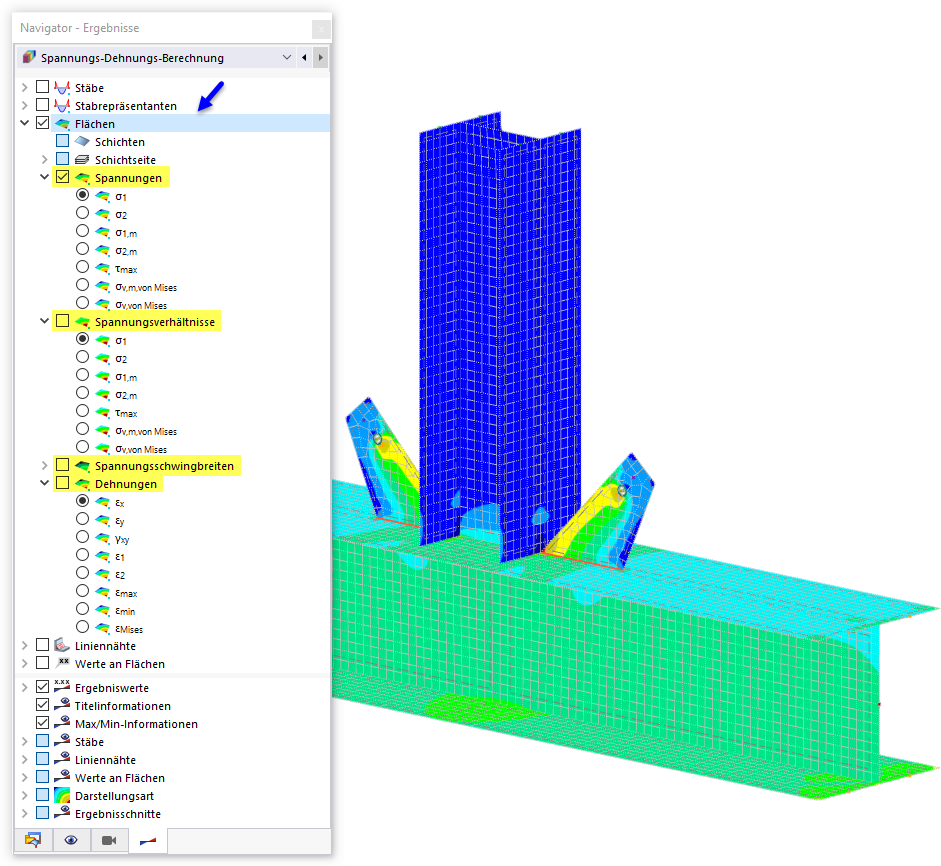The image size is (941, 866).
Task: Enable the Spannungsverhältnisse checkbox
Action: tap(62, 321)
